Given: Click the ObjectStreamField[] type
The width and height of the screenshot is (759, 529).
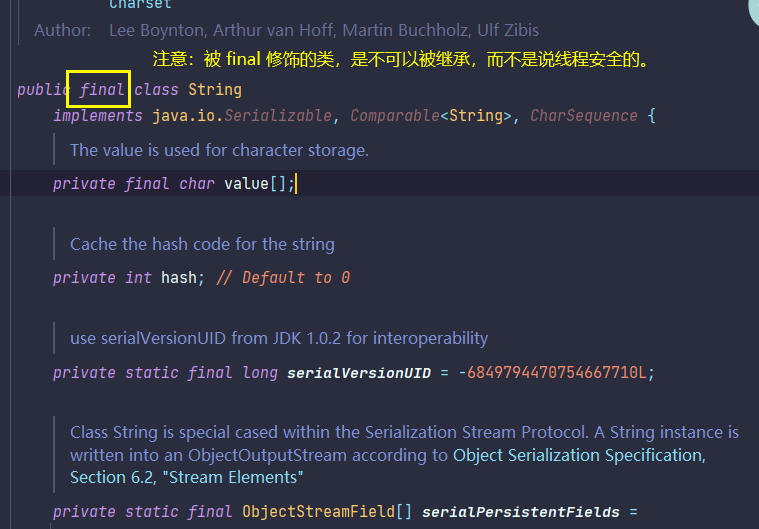Looking at the screenshot, I should (x=327, y=512).
